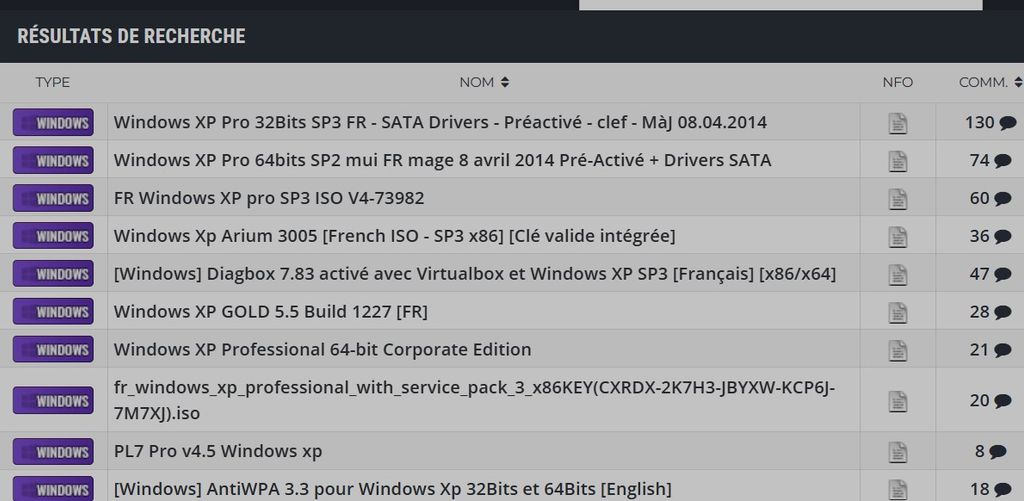
Task: Click the NFO column header
Action: [897, 82]
